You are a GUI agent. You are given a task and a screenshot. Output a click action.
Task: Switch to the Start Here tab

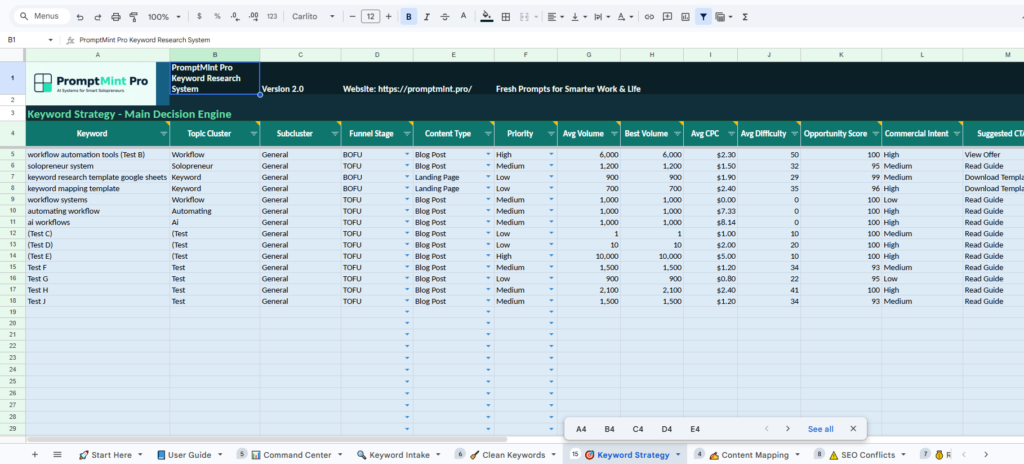tap(111, 455)
